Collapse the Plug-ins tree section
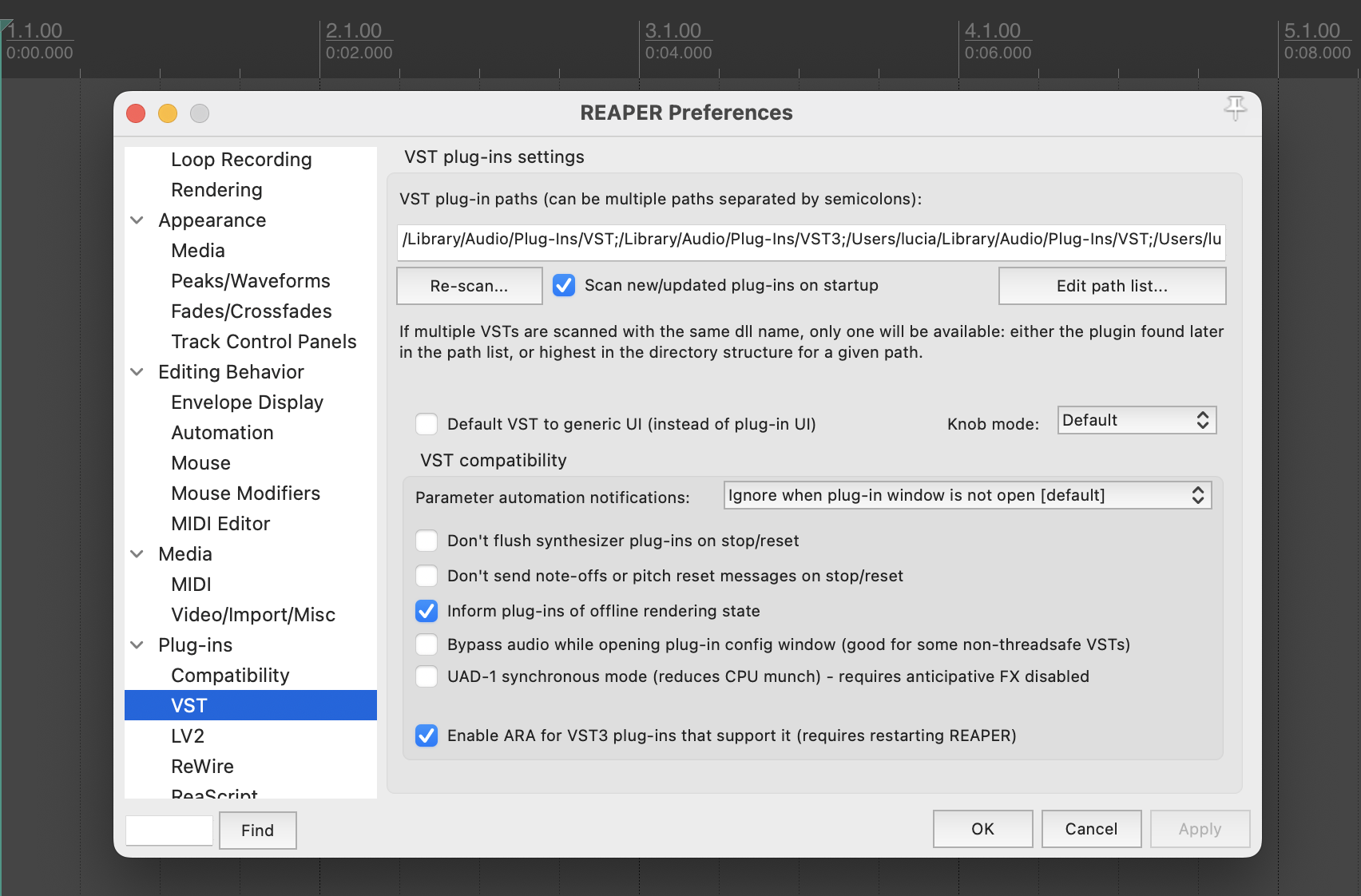 point(137,645)
